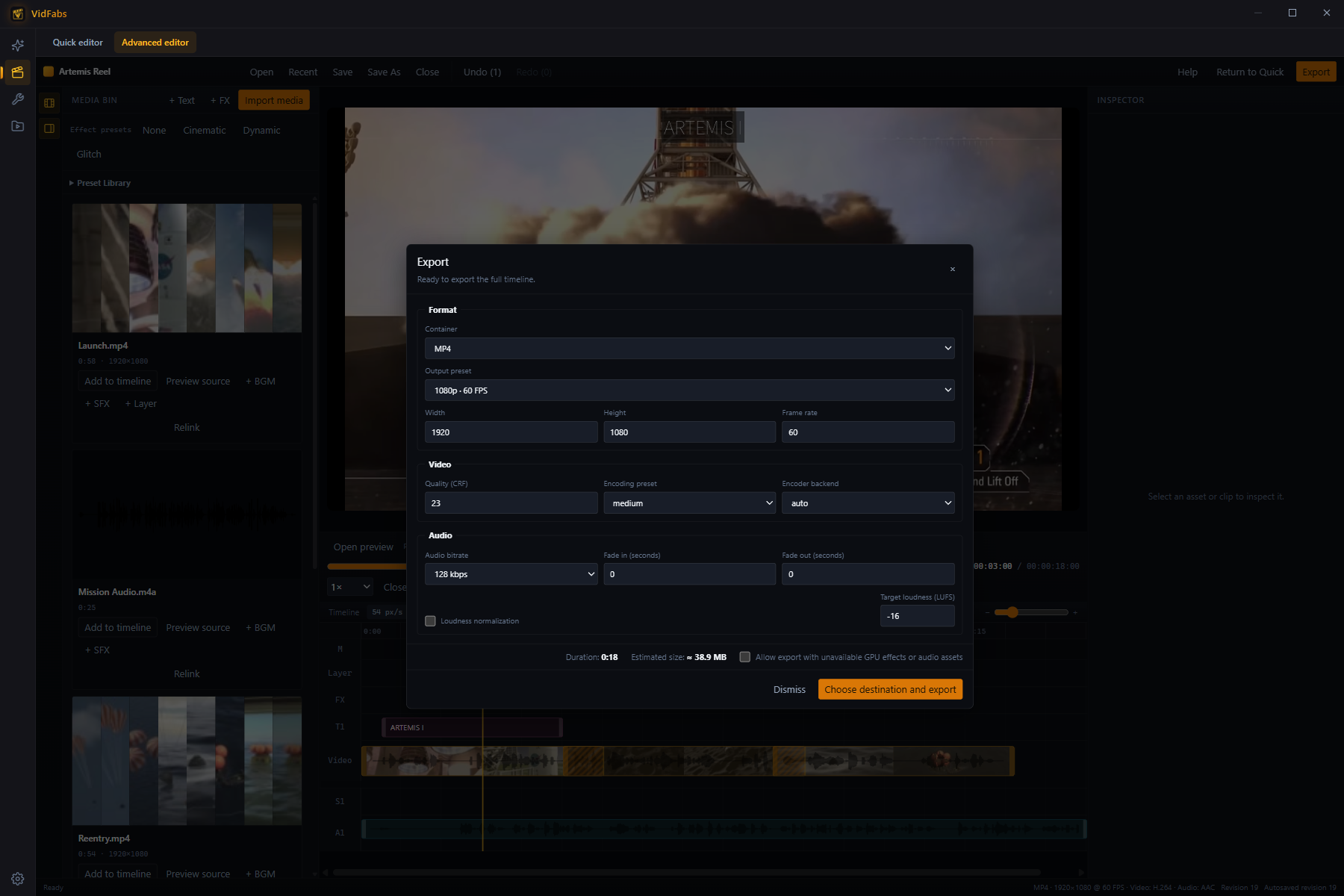1344x896 pixels.
Task: Click the VidFabs app logo icon
Action: 18,13
